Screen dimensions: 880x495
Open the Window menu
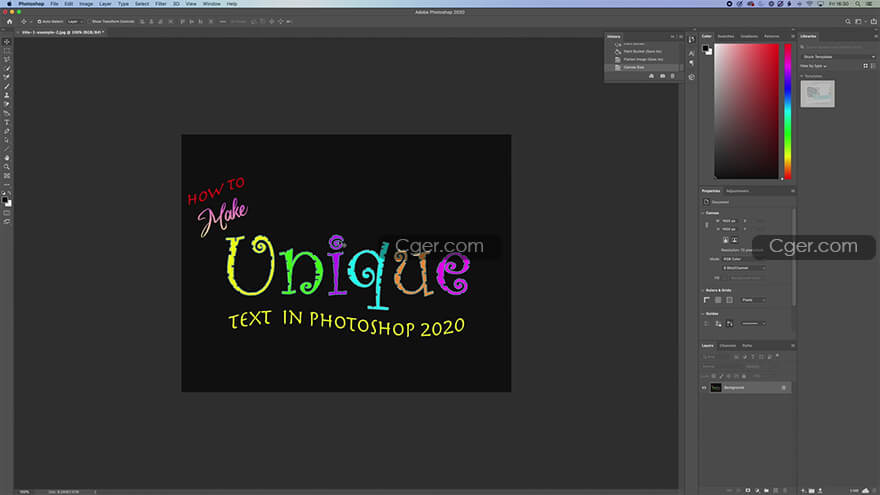(212, 4)
